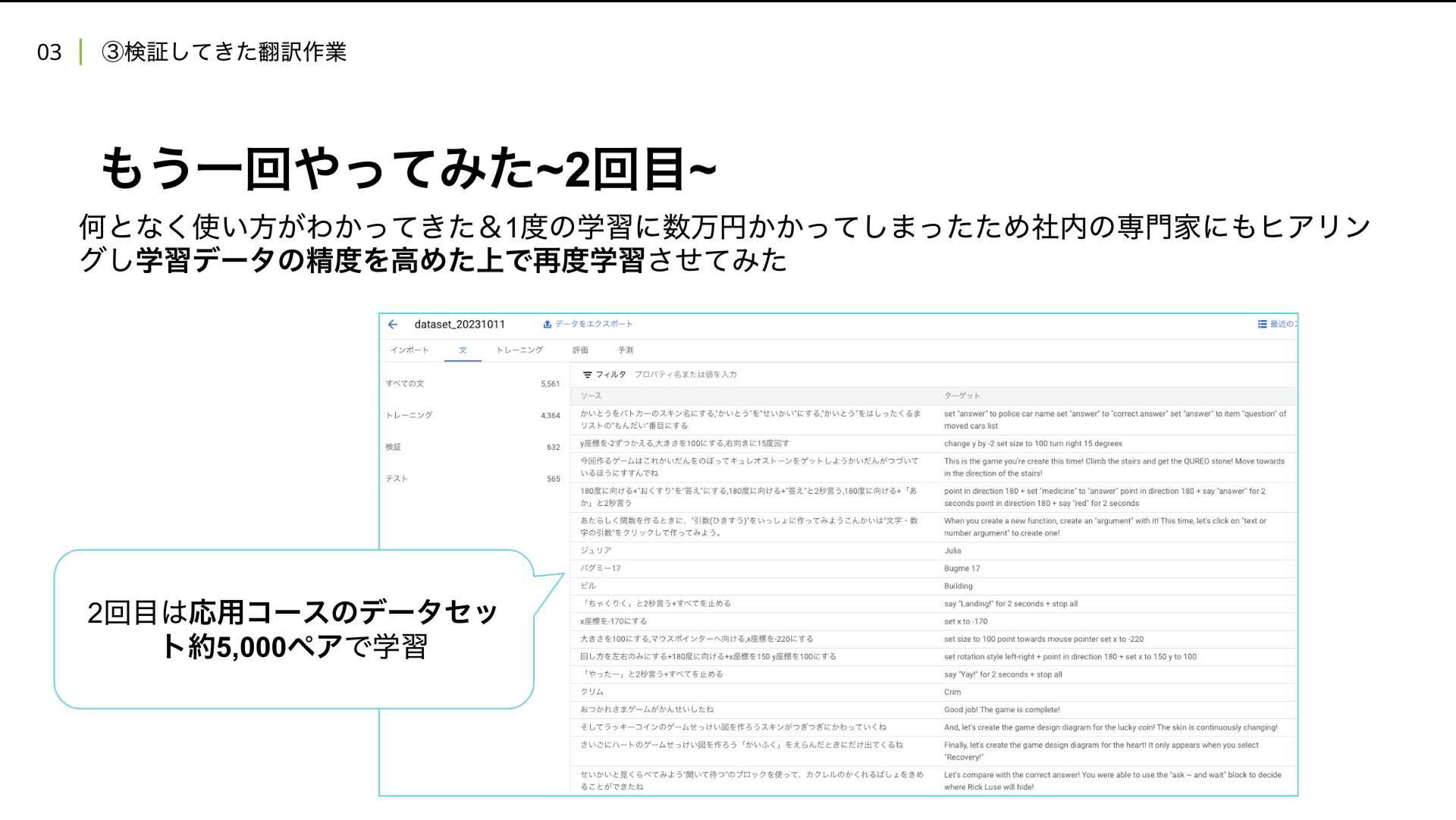Focus the filter property input field
1456x820 pixels.
point(686,375)
